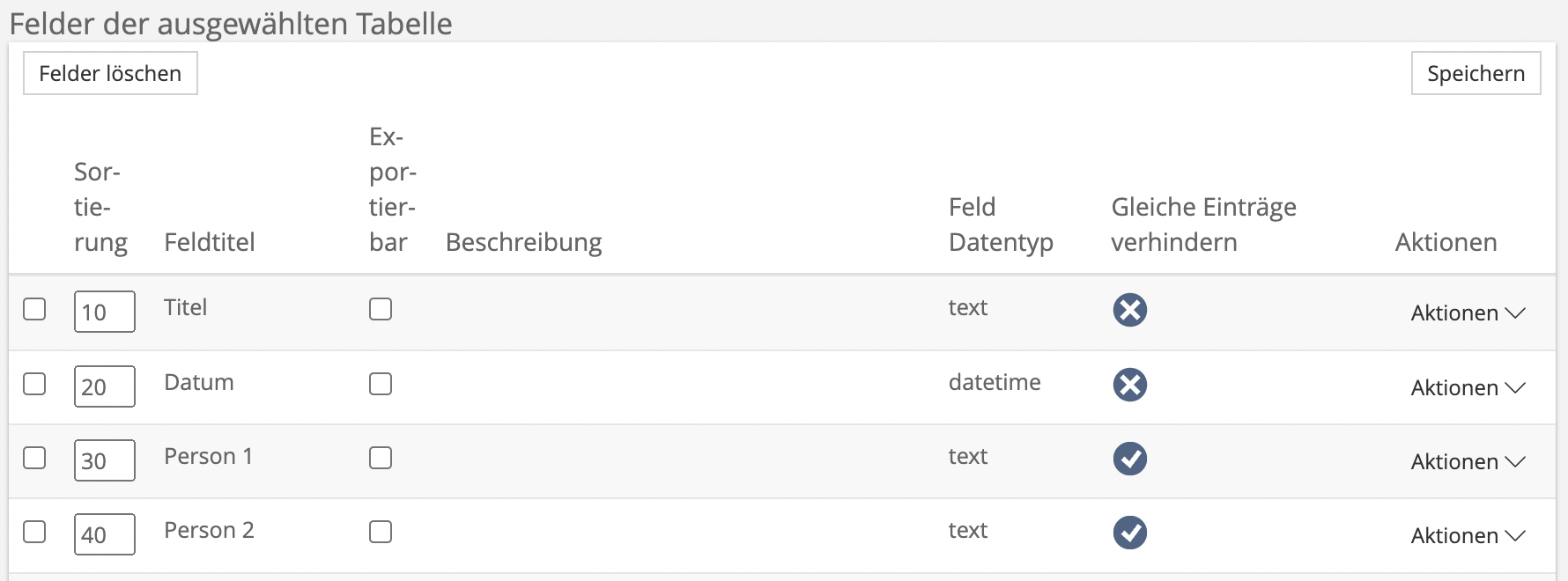This screenshot has height=581, width=1568.
Task: Expand Aktionen menu for Person 2
Action: [x=1468, y=536]
